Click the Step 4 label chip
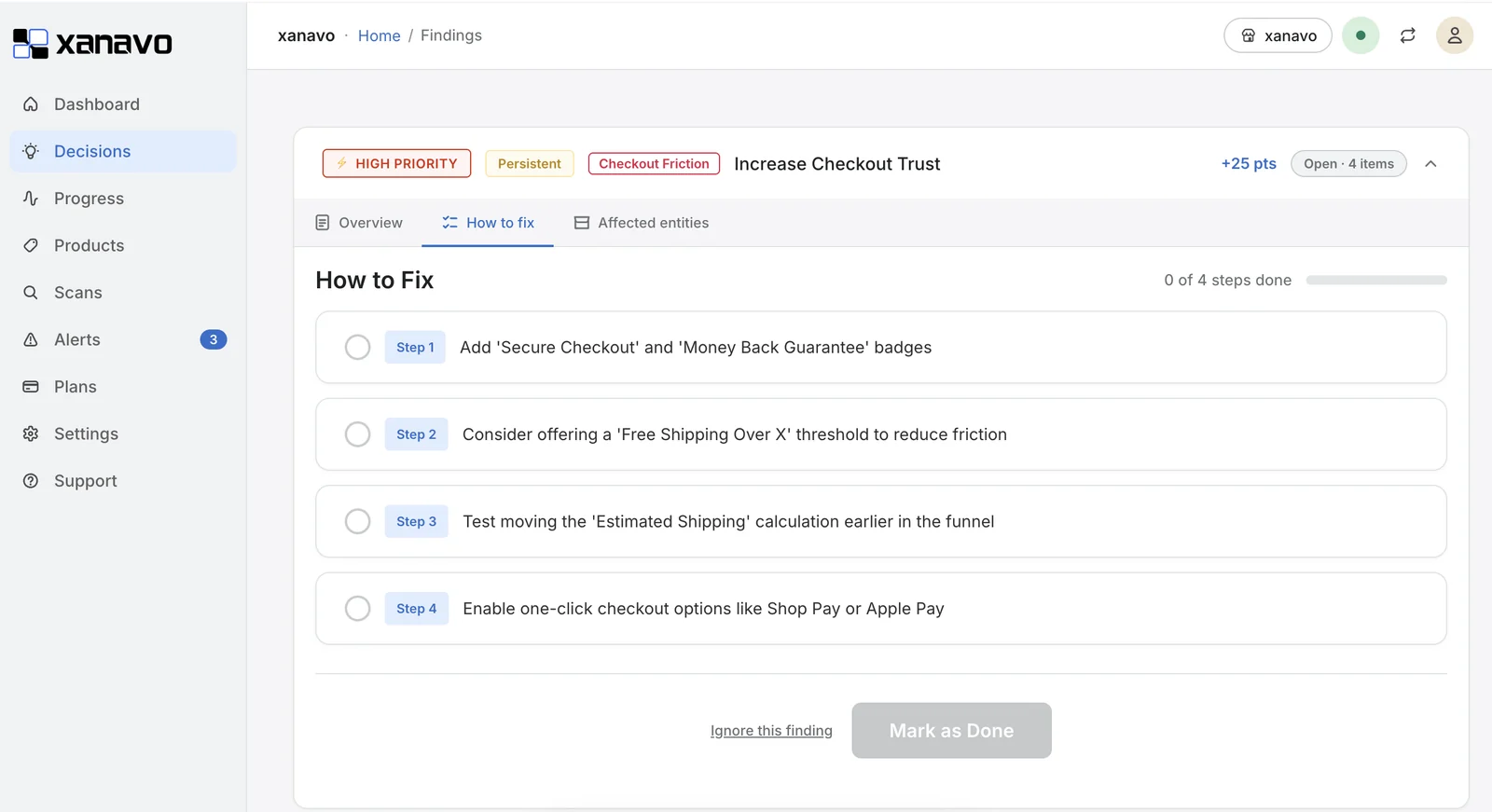1492x812 pixels. pyautogui.click(x=416, y=609)
